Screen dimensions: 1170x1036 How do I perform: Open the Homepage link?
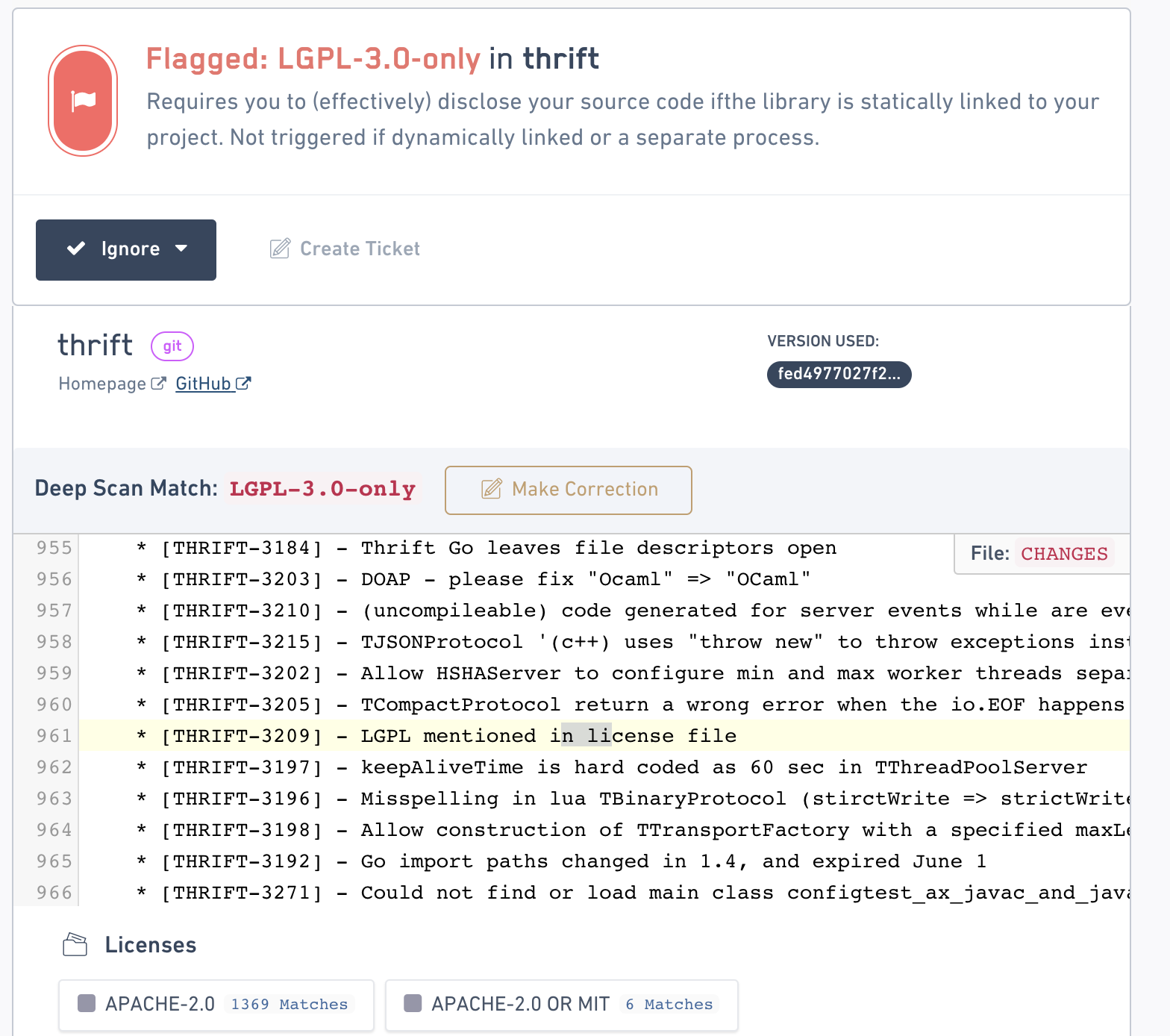tap(103, 383)
